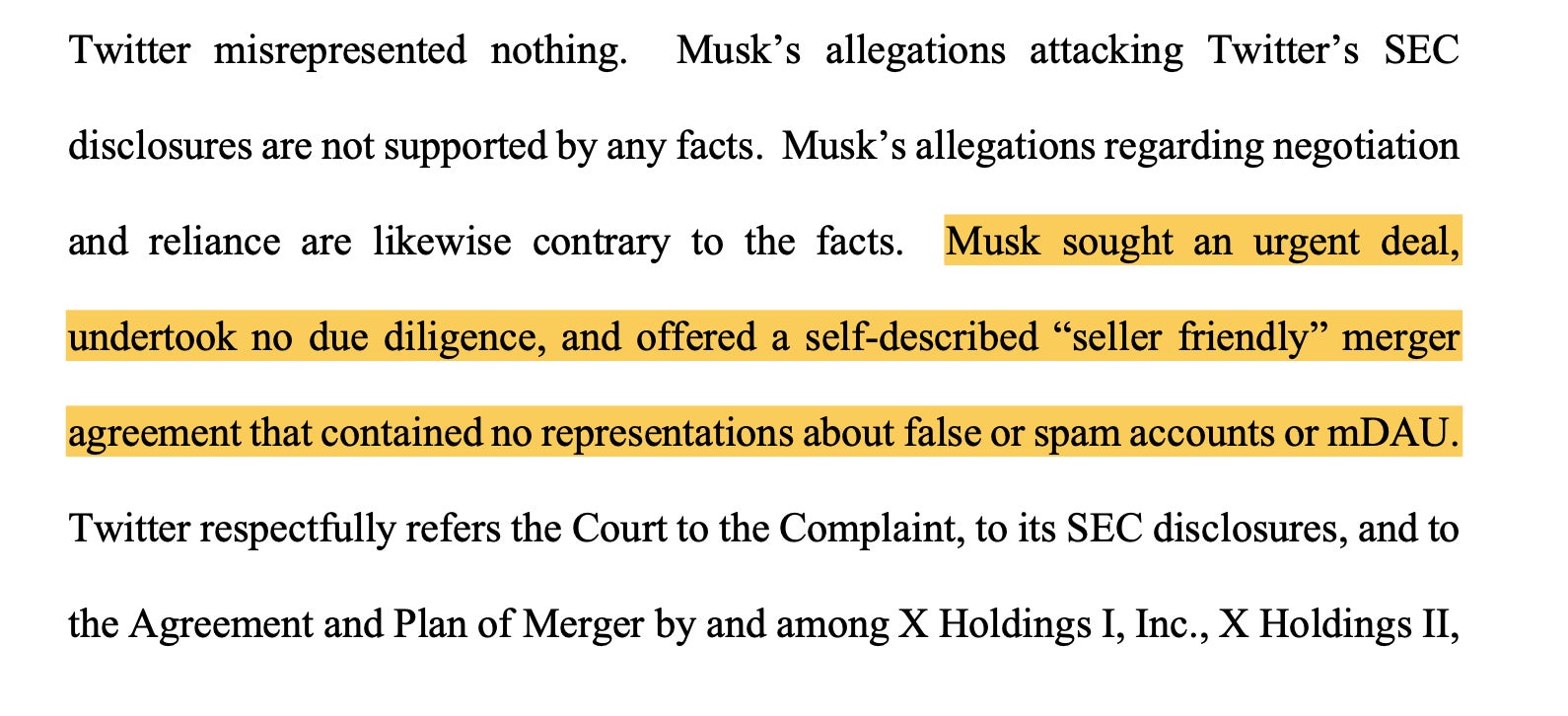Click the word "negotiation" in the text

coord(1366,146)
